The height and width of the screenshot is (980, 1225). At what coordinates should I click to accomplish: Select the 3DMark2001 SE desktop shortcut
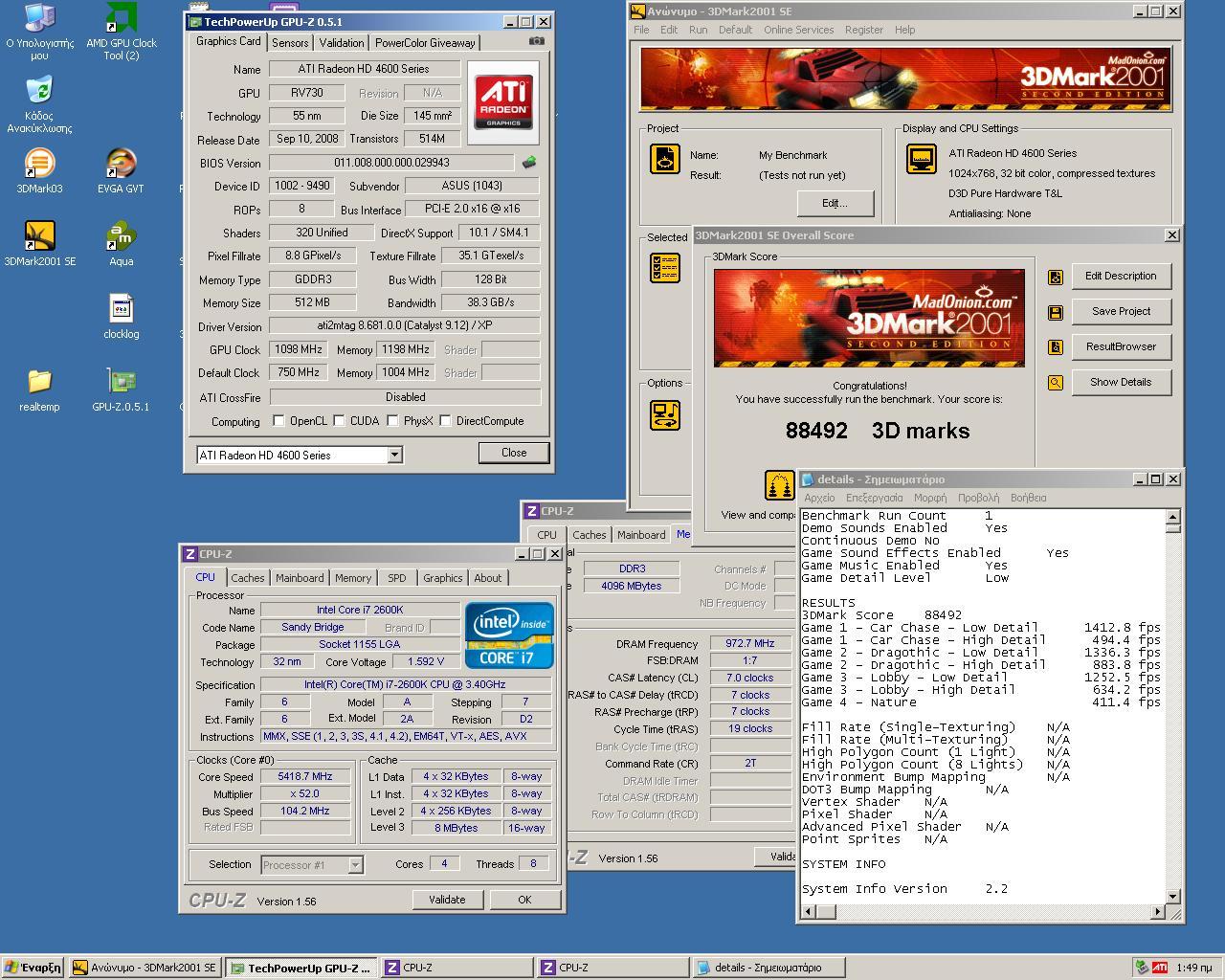(x=39, y=245)
